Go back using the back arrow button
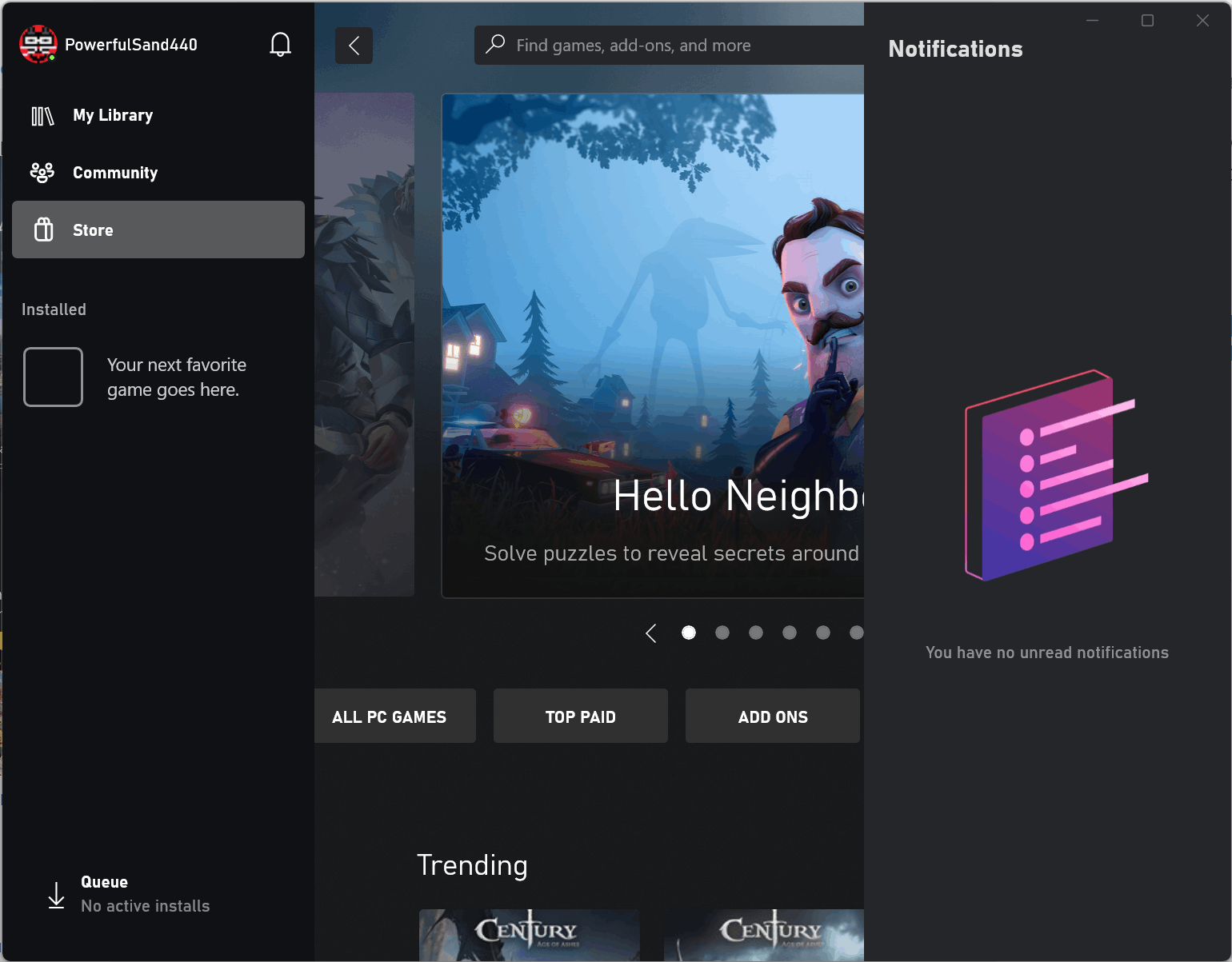This screenshot has height=962, width=1232. pyautogui.click(x=354, y=46)
